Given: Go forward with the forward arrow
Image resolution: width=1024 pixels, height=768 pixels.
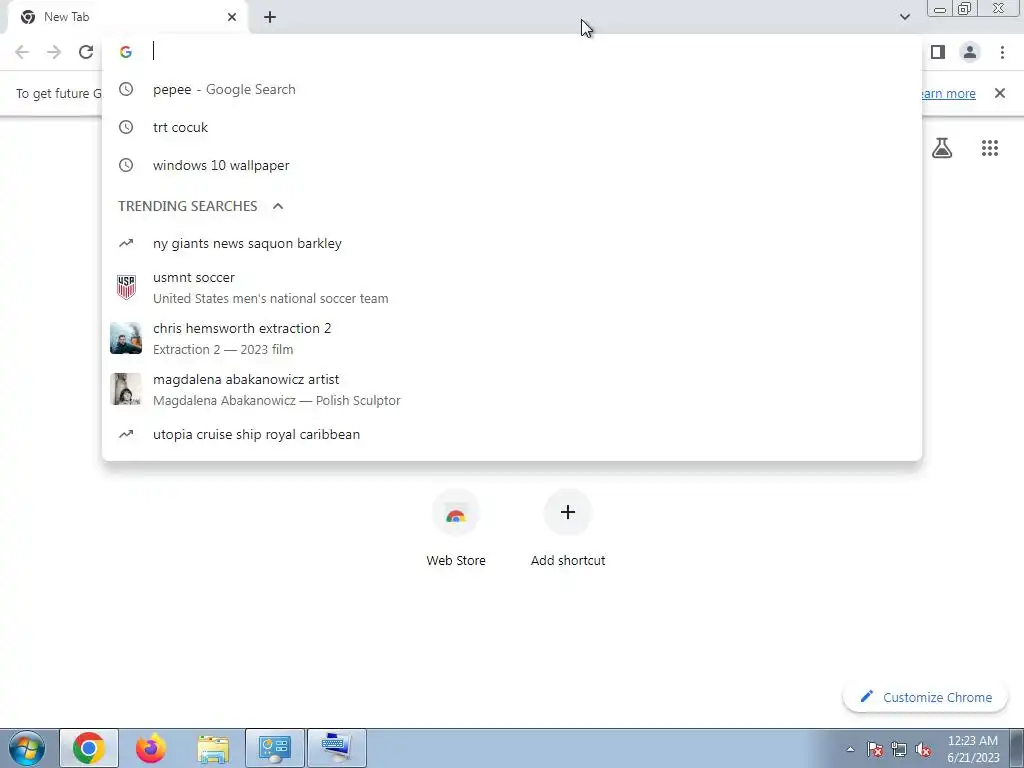Looking at the screenshot, I should 54,52.
